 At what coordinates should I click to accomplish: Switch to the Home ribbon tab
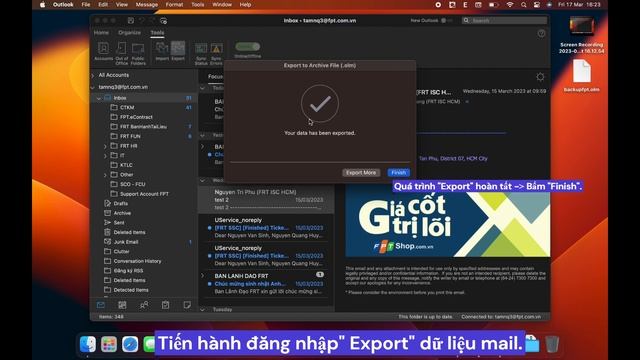(x=101, y=33)
